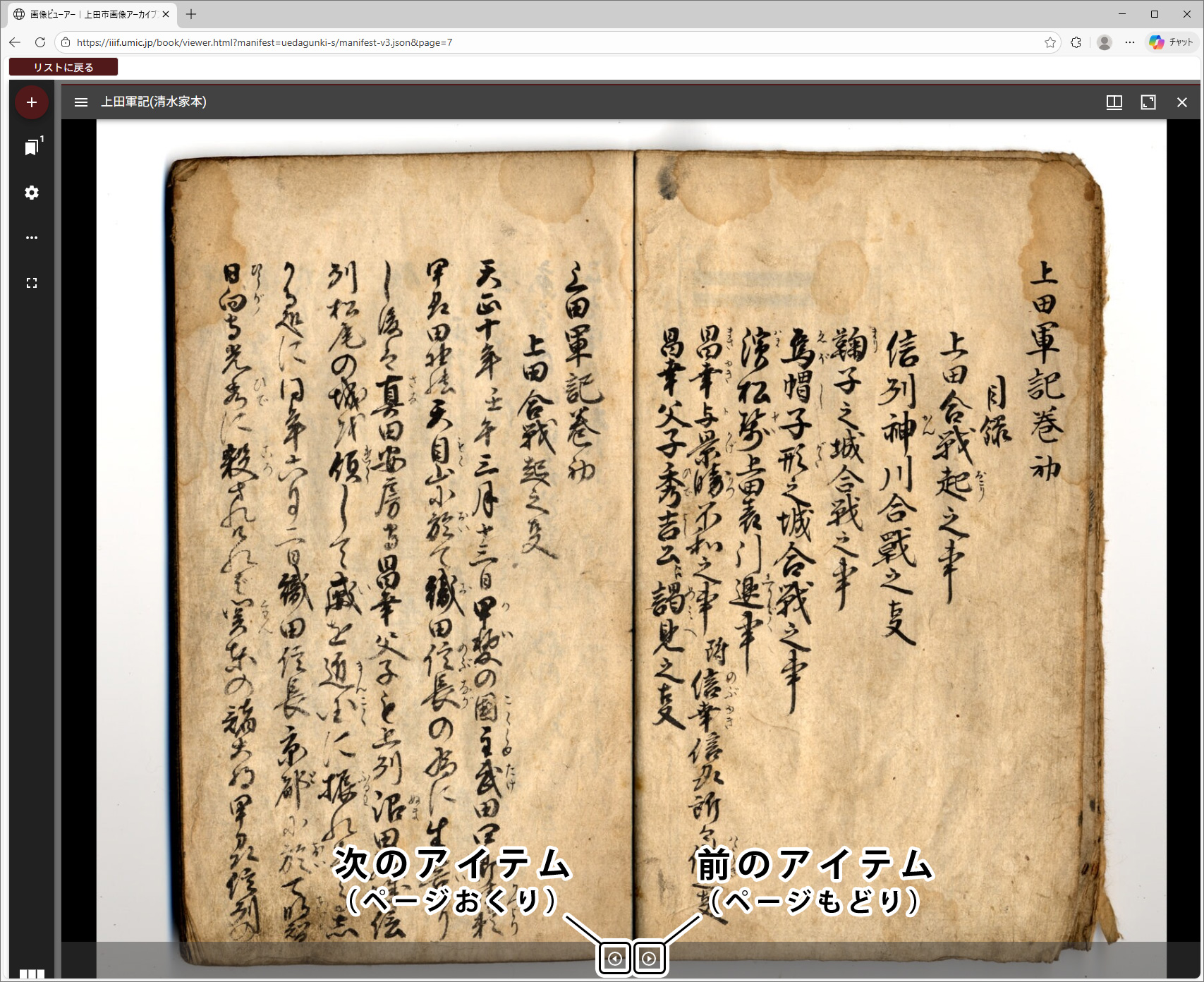Open a new browser tab
The width and height of the screenshot is (1204, 982).
pos(191,14)
